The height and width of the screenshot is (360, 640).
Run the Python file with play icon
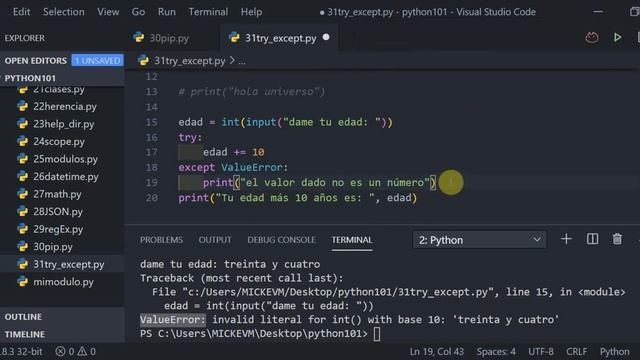pos(617,38)
